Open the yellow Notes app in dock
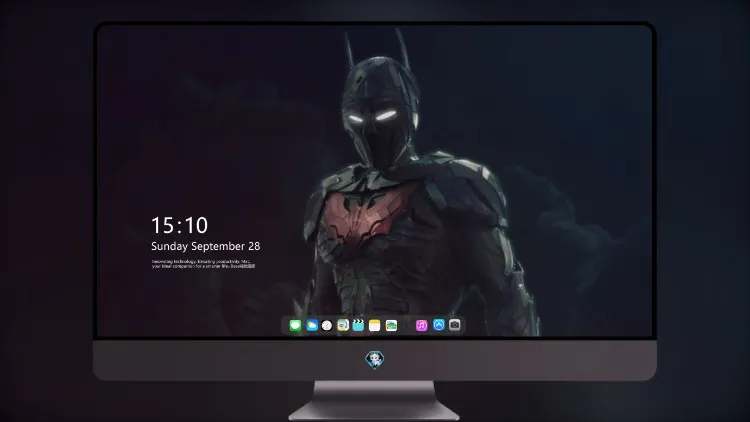The image size is (750, 422). tap(375, 325)
